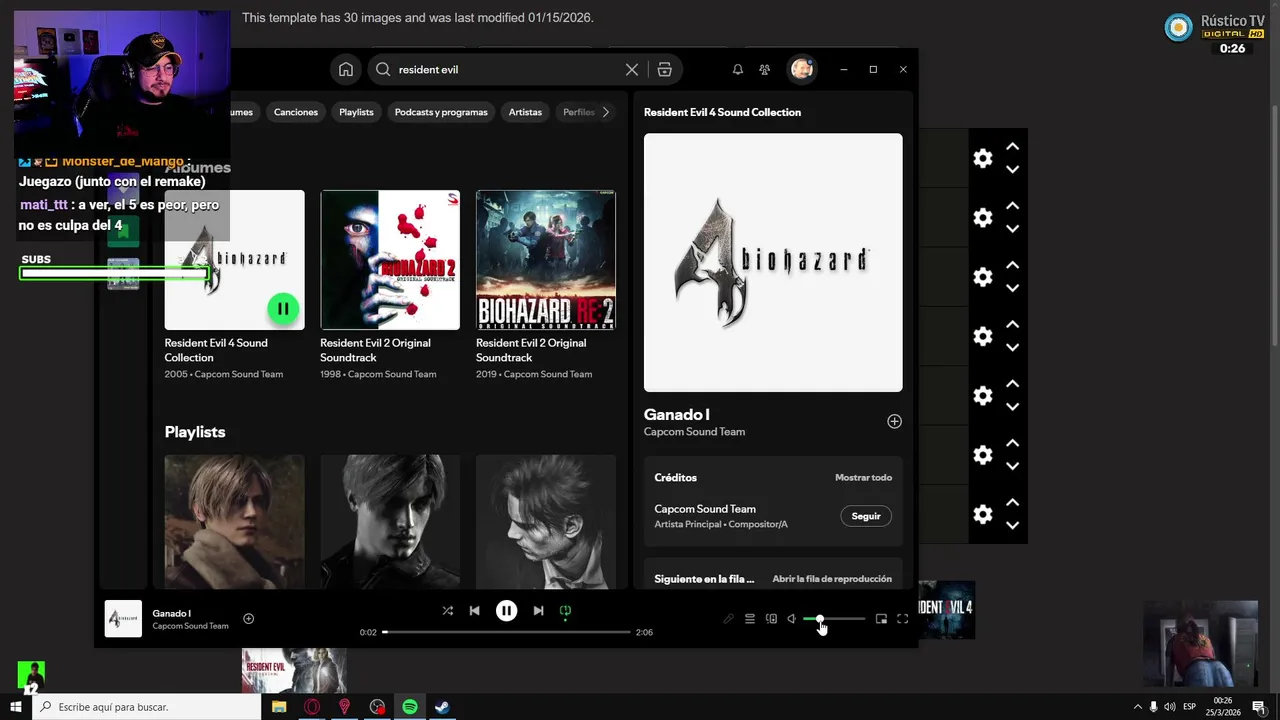Open the Biohazard 2 red splatter cover
This screenshot has width=1280, height=720.
coord(390,260)
